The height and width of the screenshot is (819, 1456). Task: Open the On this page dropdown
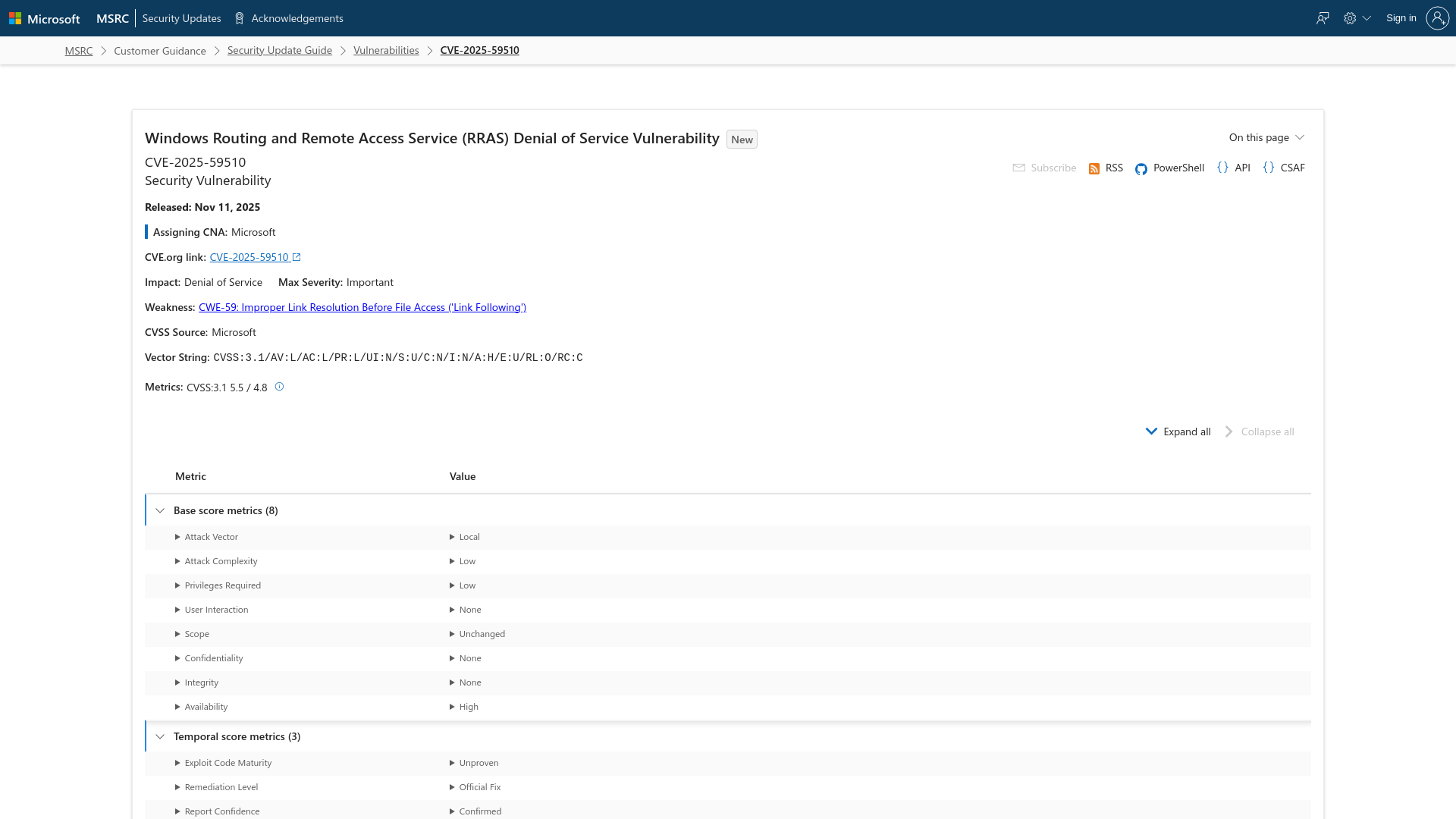pyautogui.click(x=1265, y=137)
